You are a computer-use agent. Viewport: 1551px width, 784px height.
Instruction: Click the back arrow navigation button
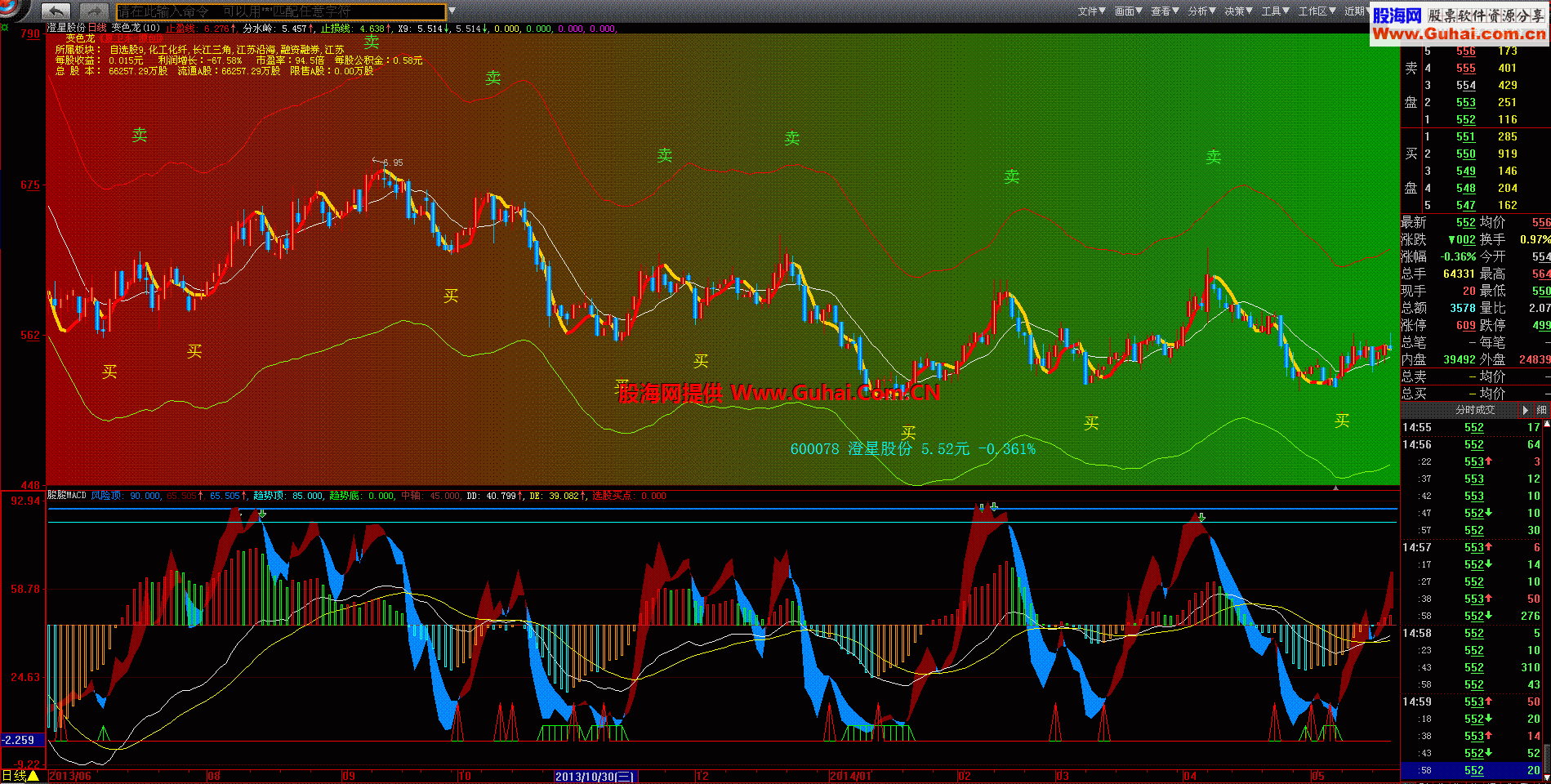(x=56, y=11)
